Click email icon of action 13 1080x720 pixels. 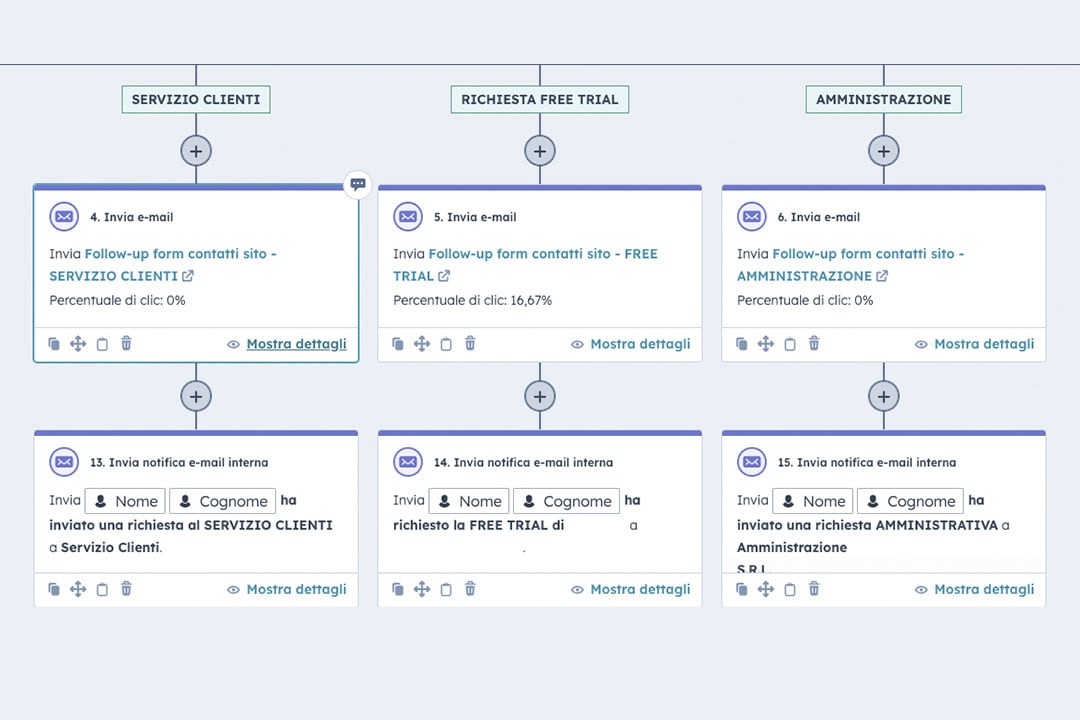pyautogui.click(x=64, y=462)
